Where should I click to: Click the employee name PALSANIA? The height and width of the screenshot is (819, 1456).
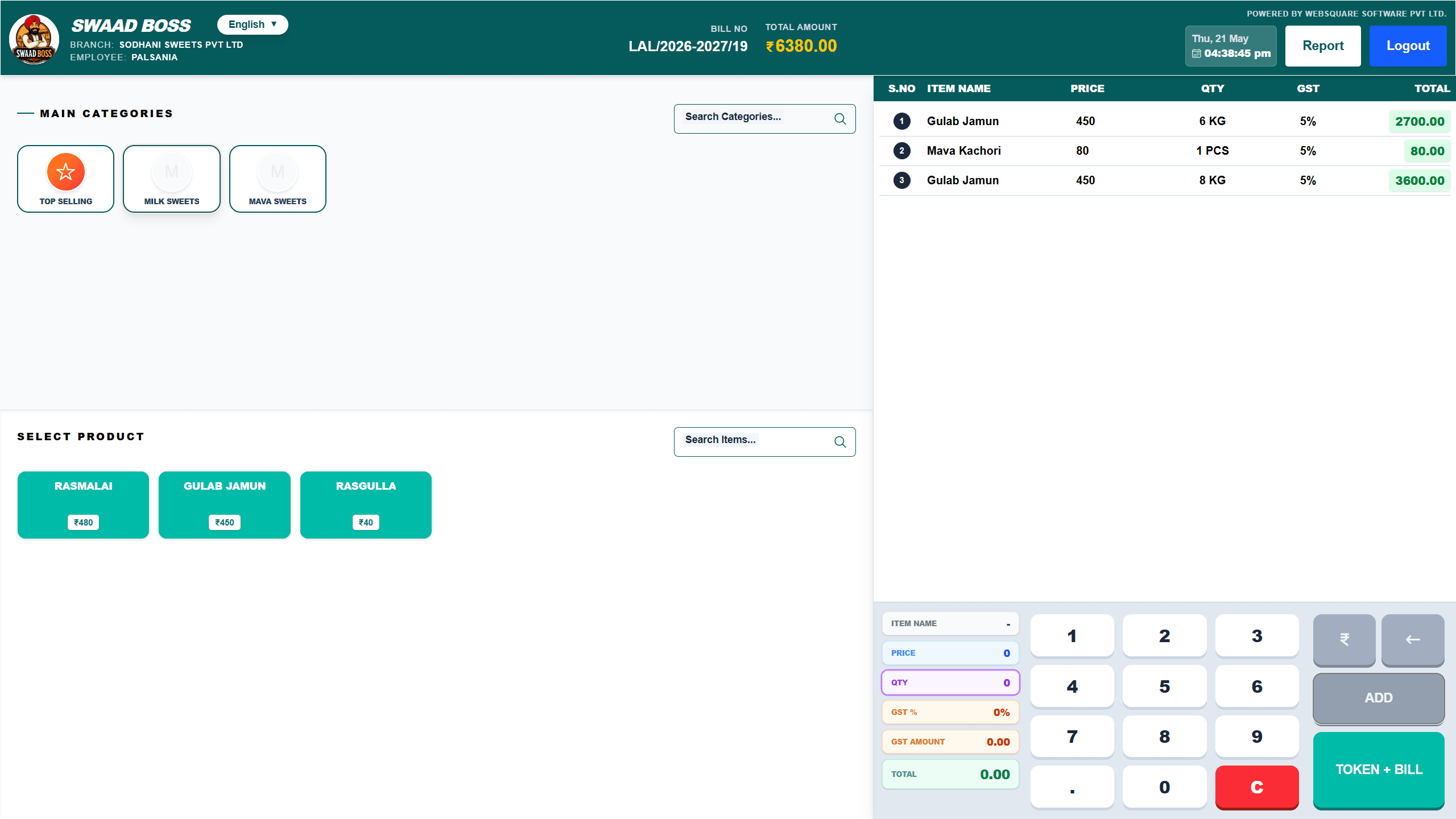coord(155,57)
